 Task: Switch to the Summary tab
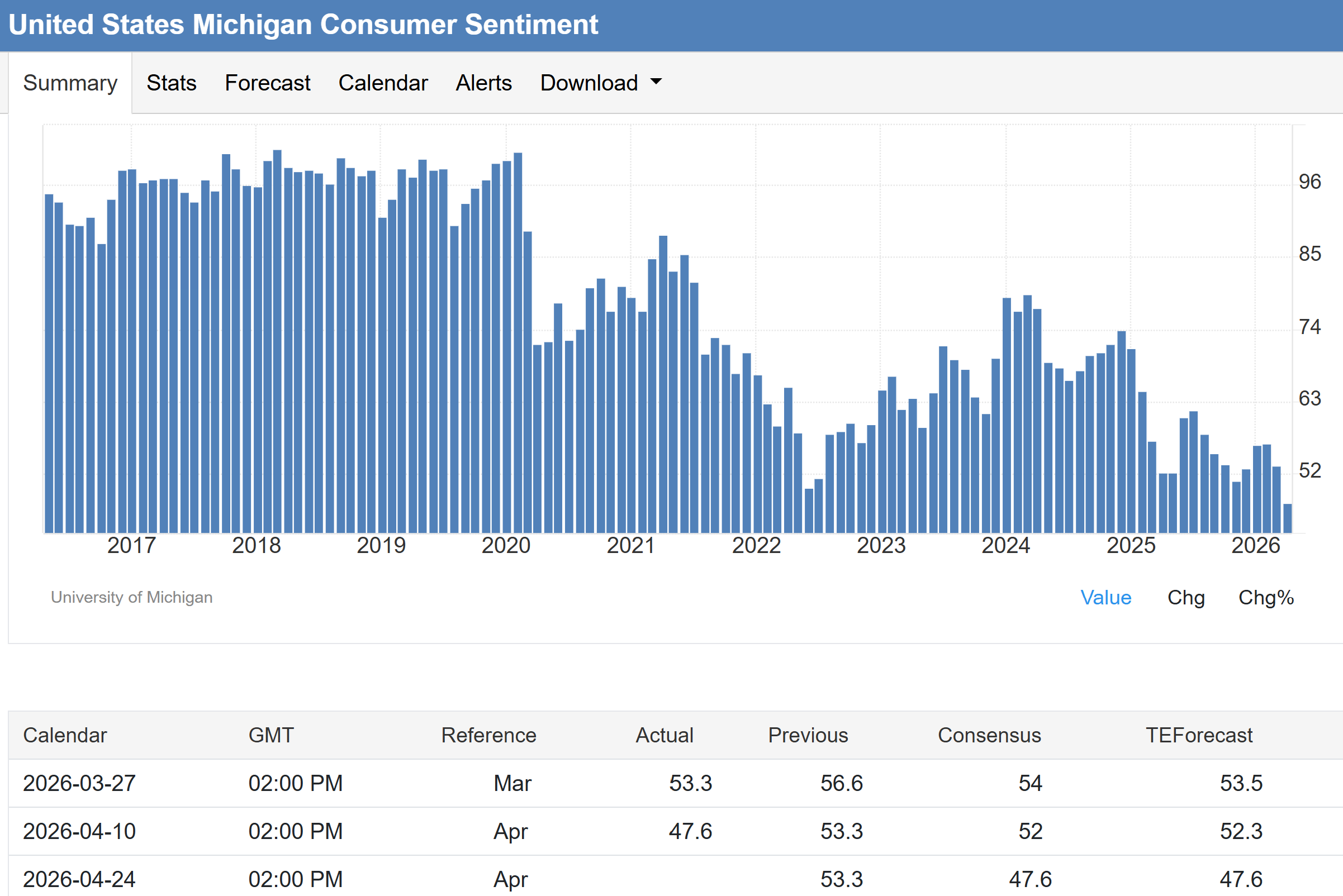point(70,83)
